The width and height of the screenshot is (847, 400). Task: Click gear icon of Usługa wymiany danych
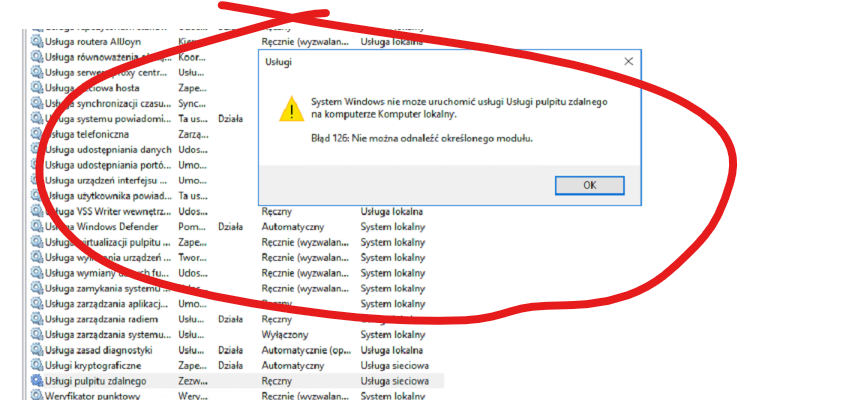point(37,273)
